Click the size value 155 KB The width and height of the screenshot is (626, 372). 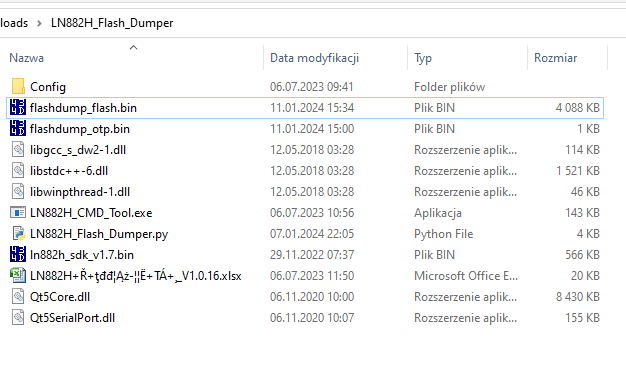(x=582, y=318)
